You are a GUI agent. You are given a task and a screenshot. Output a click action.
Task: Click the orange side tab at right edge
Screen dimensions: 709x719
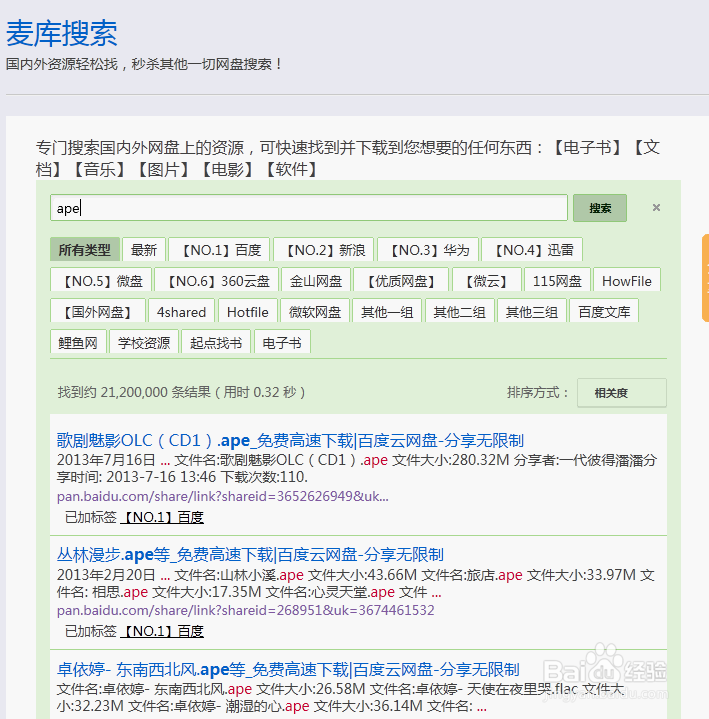pos(705,278)
